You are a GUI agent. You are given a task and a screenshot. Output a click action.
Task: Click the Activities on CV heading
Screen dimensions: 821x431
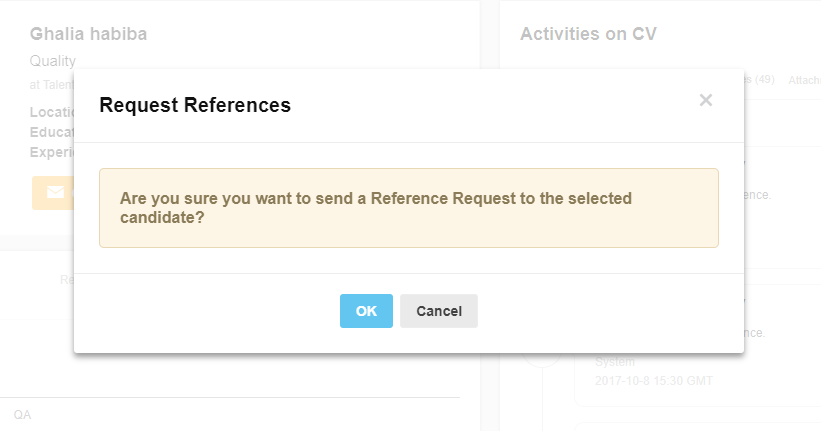point(588,34)
